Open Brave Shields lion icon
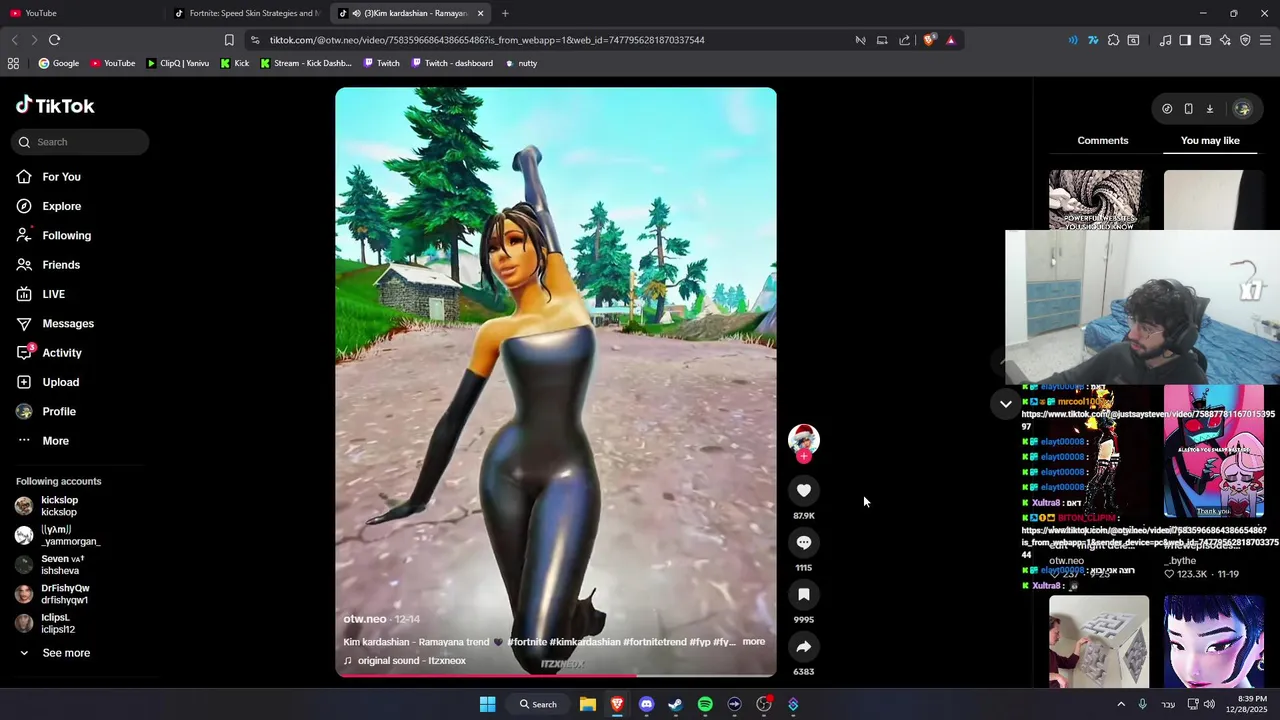The image size is (1280, 720). click(930, 40)
